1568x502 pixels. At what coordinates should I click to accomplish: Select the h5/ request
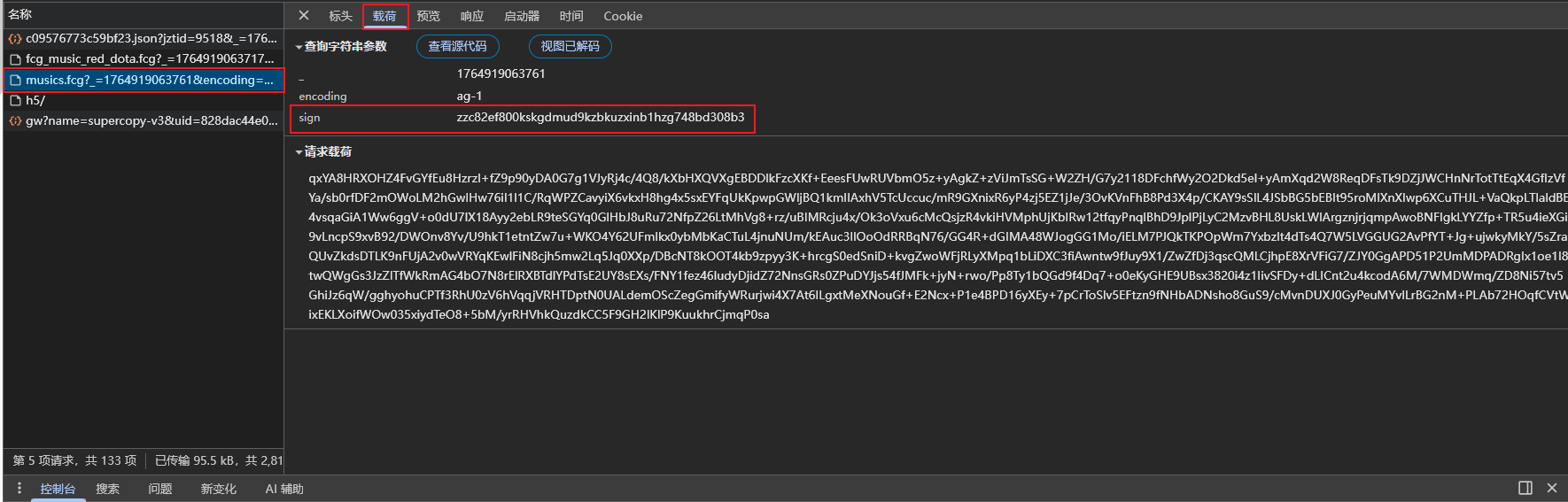tap(144, 100)
